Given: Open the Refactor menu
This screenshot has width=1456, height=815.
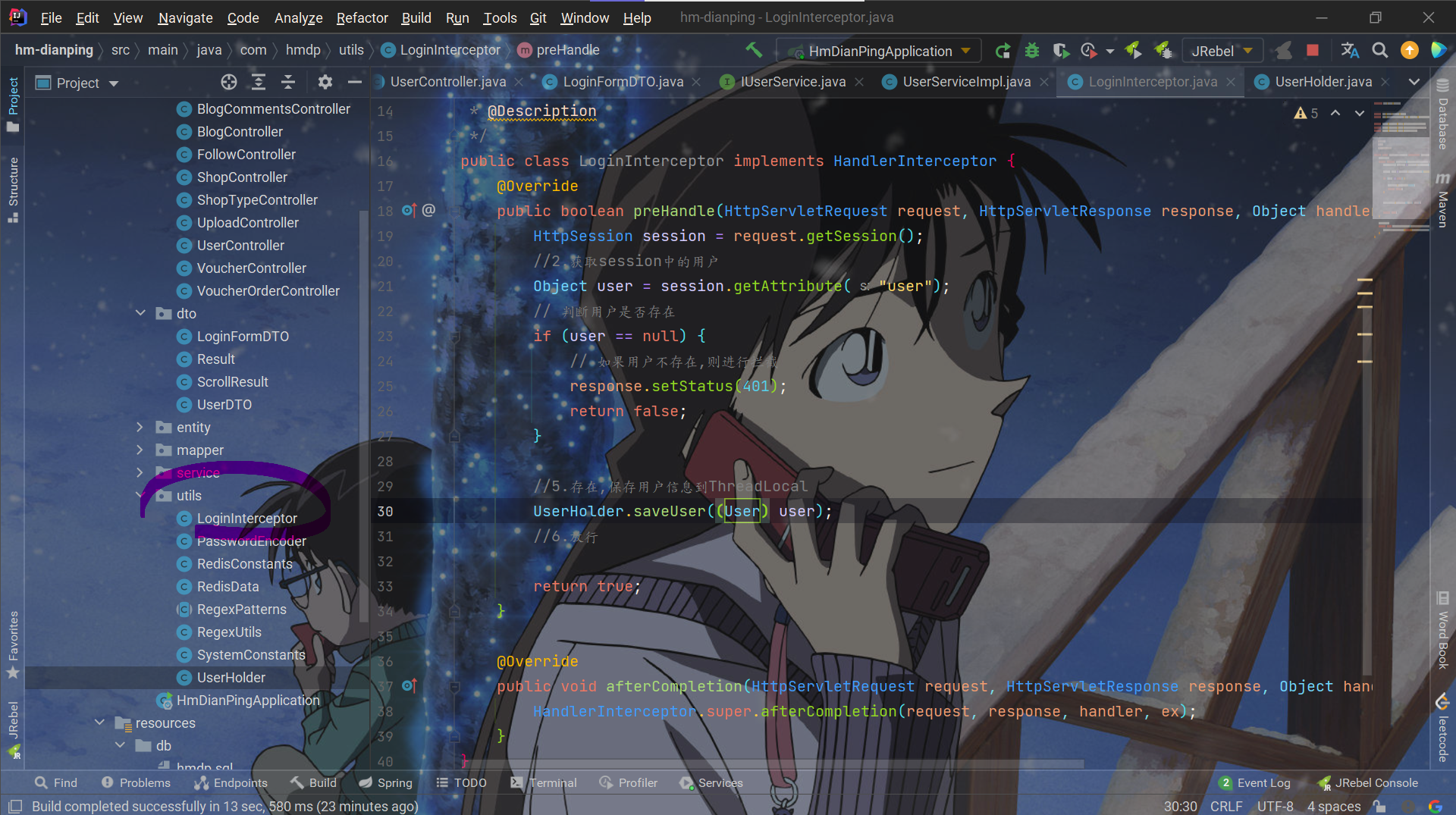Looking at the screenshot, I should click(362, 17).
